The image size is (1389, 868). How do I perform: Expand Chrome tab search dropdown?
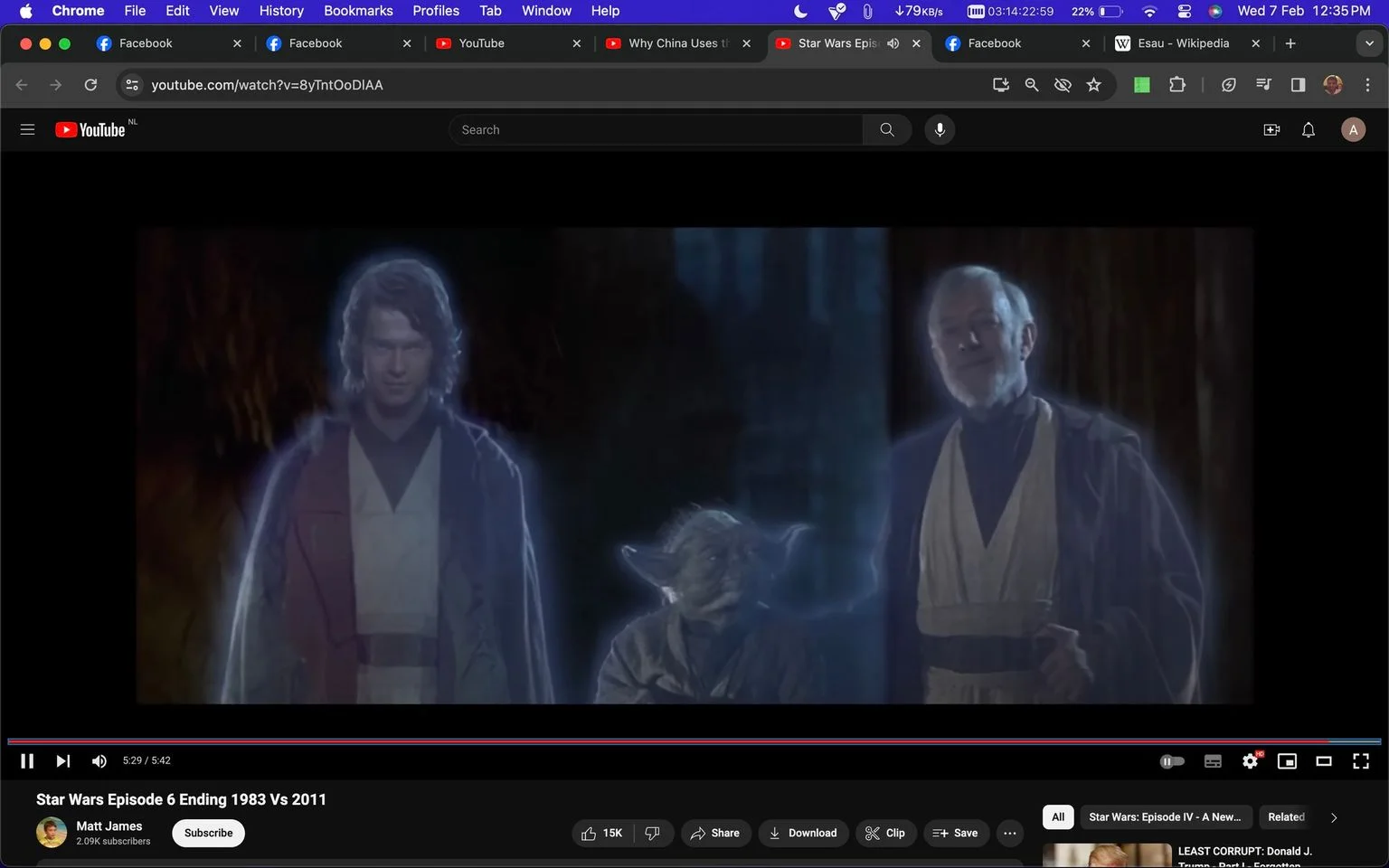[x=1369, y=43]
